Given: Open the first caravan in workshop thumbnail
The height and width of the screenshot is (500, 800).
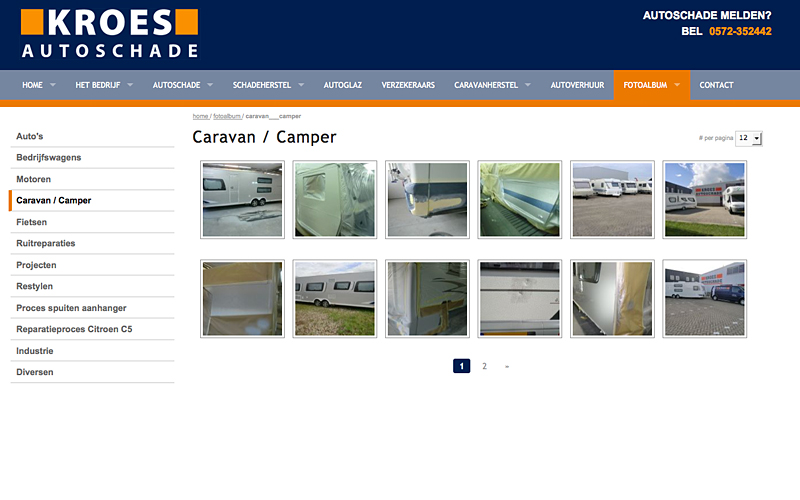Looking at the screenshot, I should coord(242,199).
